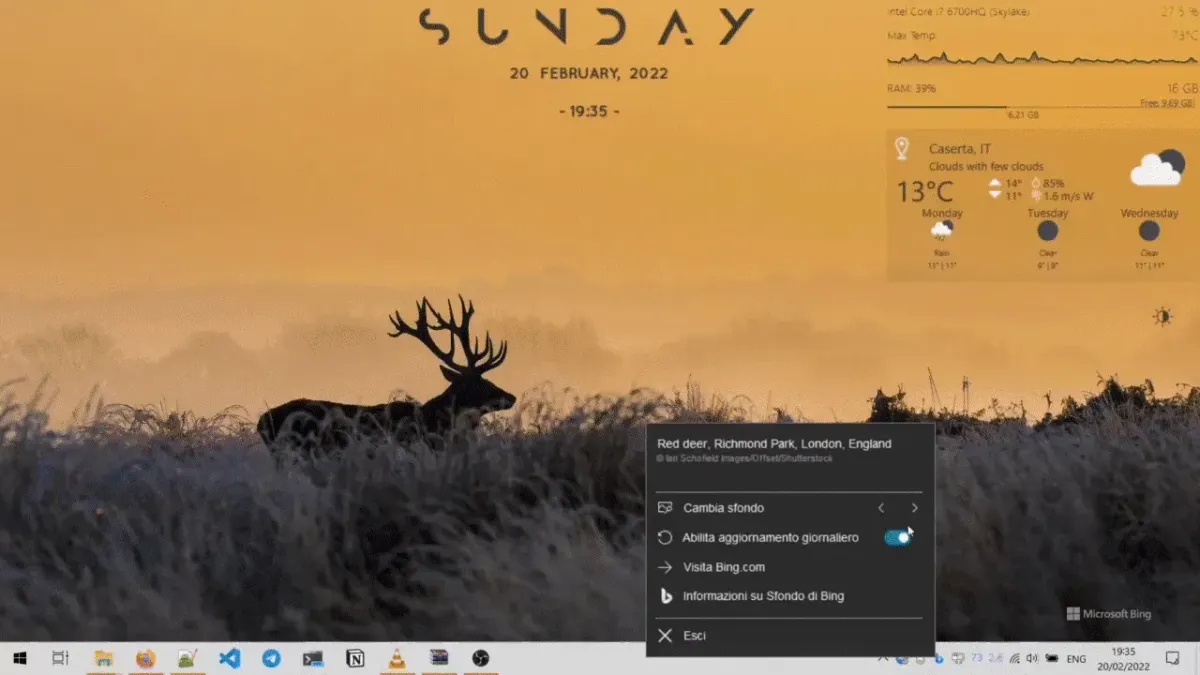Image resolution: width=1200 pixels, height=675 pixels.
Task: Click the ENG language indicator
Action: click(x=1076, y=659)
